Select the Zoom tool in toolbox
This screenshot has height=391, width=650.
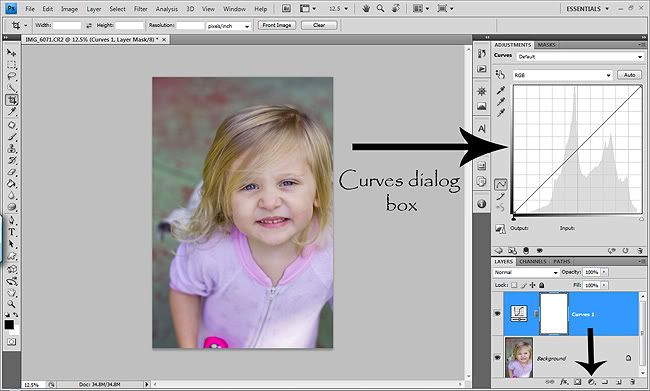(11, 304)
